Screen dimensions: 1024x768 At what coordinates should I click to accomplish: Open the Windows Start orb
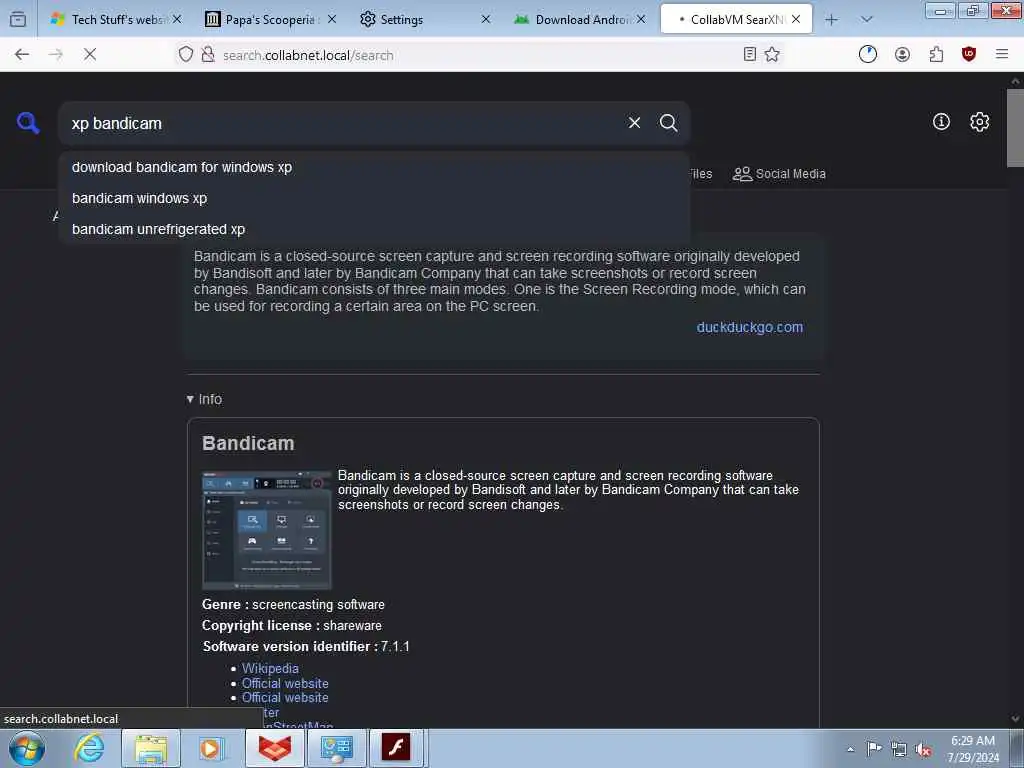click(x=27, y=748)
